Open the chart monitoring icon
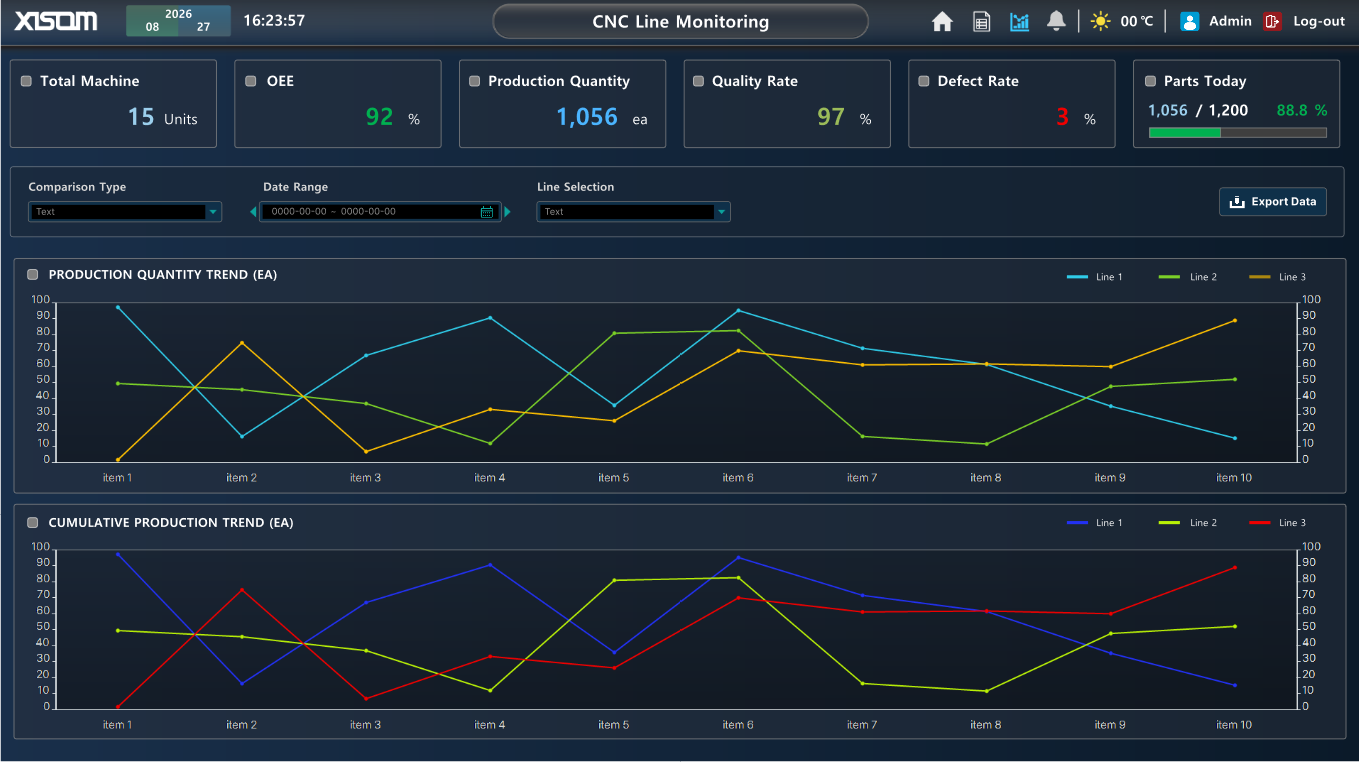1359x762 pixels. [1019, 21]
